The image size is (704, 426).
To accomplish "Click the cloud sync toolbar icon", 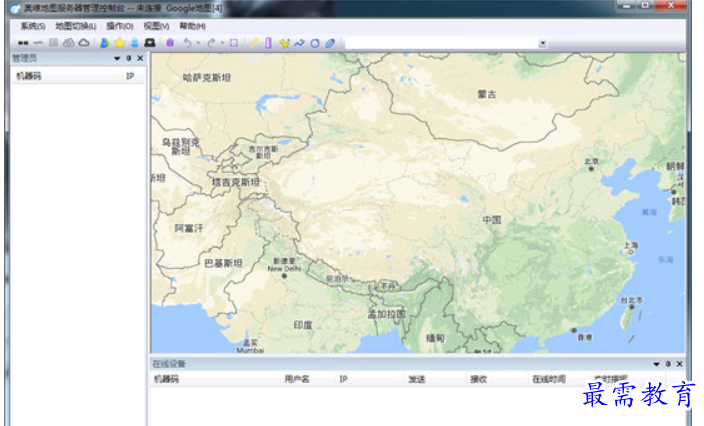I will [68, 43].
